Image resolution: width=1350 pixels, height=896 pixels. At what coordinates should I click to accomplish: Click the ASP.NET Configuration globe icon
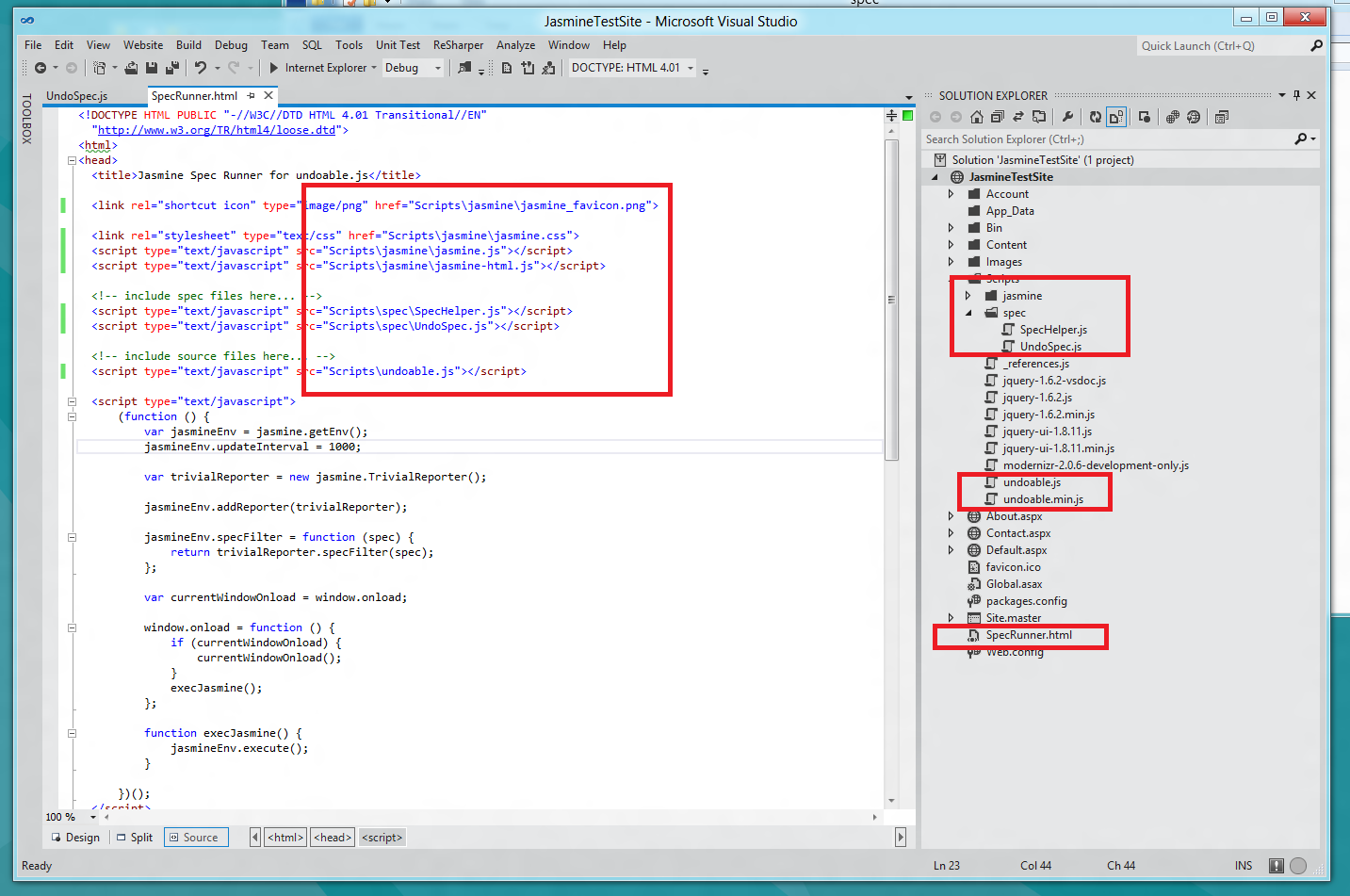click(x=1194, y=117)
